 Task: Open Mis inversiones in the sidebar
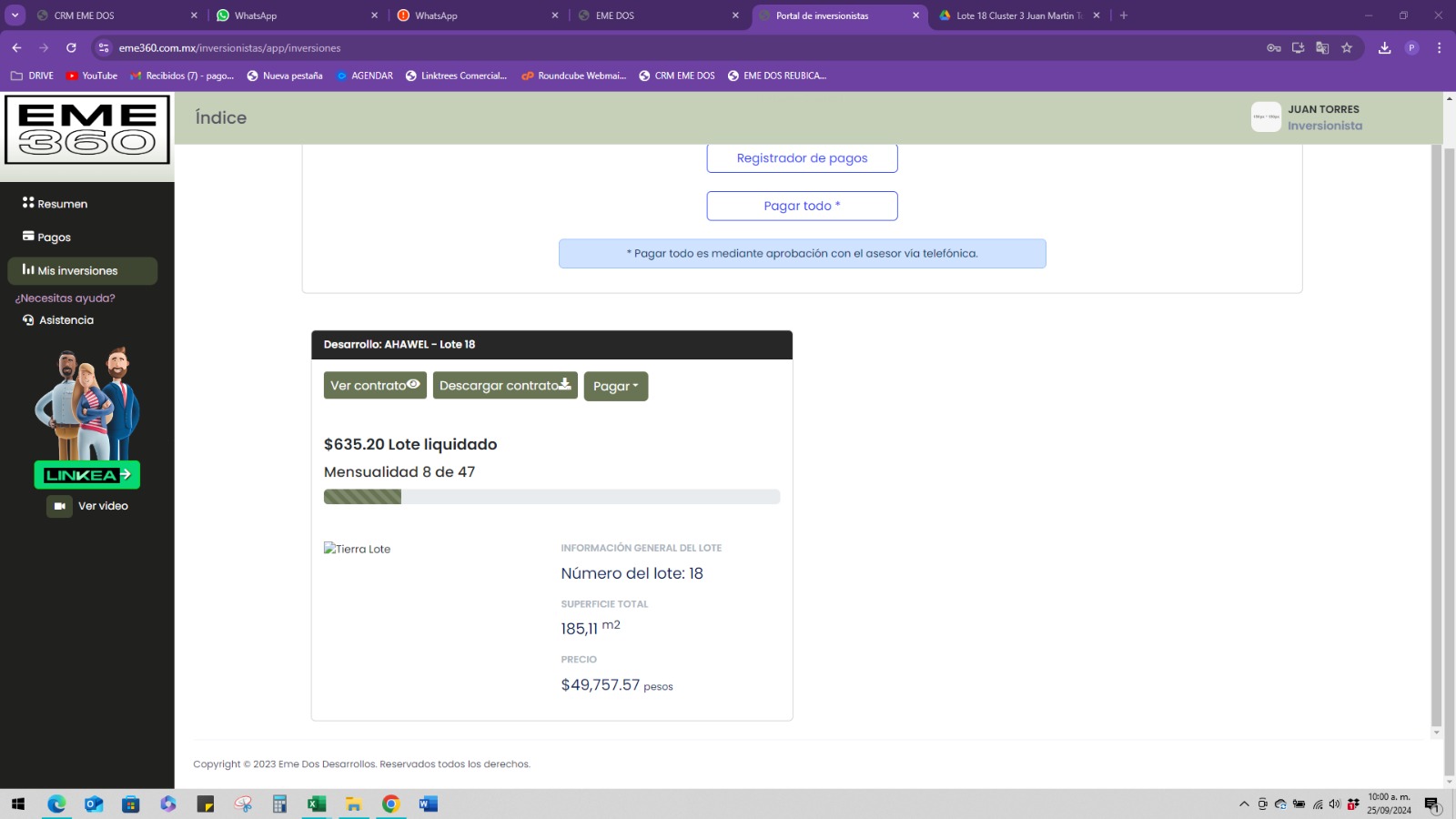tap(82, 270)
